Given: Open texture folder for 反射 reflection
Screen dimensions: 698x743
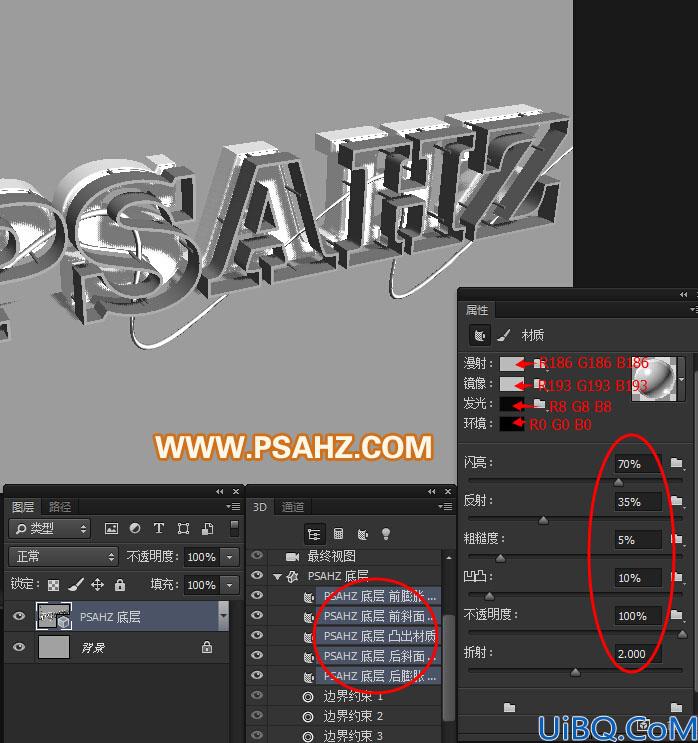Looking at the screenshot, I should (677, 501).
